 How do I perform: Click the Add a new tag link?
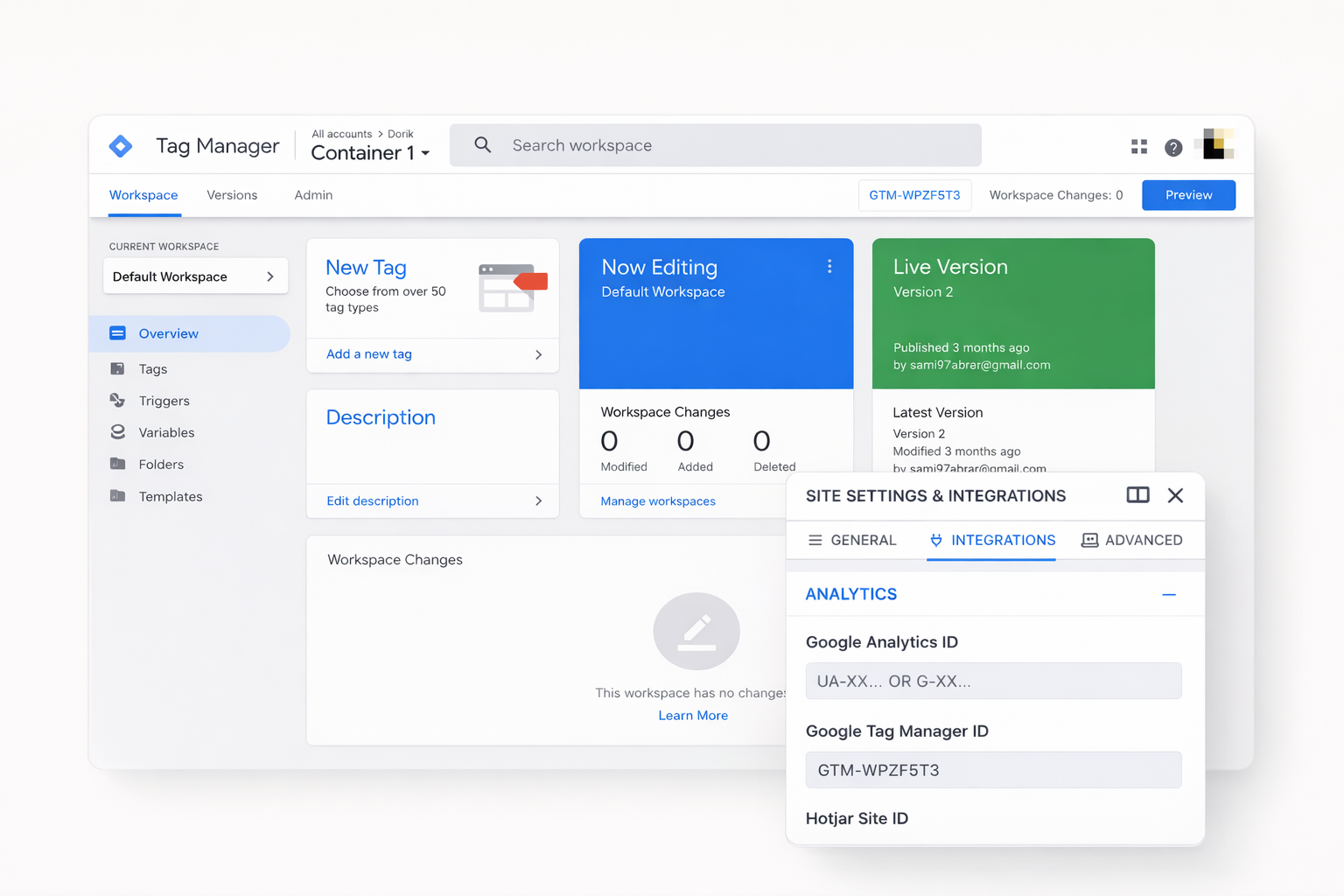[369, 354]
